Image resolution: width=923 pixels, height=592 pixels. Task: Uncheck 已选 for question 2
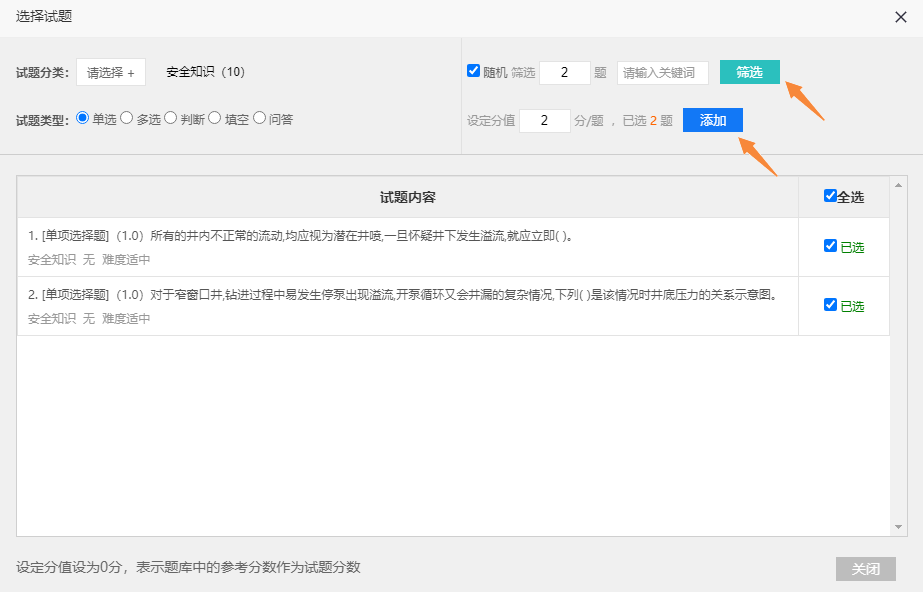click(830, 305)
